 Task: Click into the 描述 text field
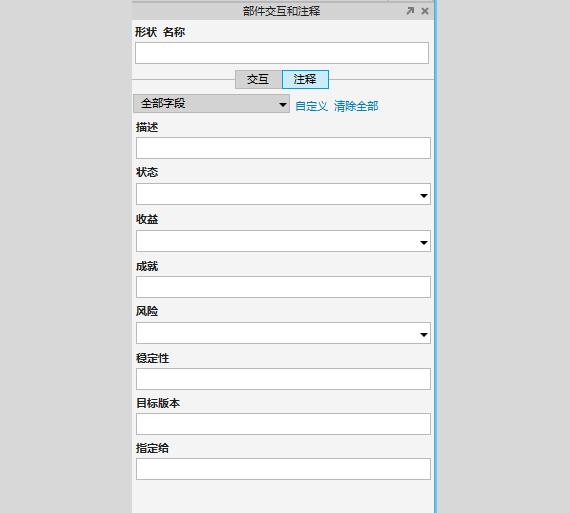click(283, 148)
